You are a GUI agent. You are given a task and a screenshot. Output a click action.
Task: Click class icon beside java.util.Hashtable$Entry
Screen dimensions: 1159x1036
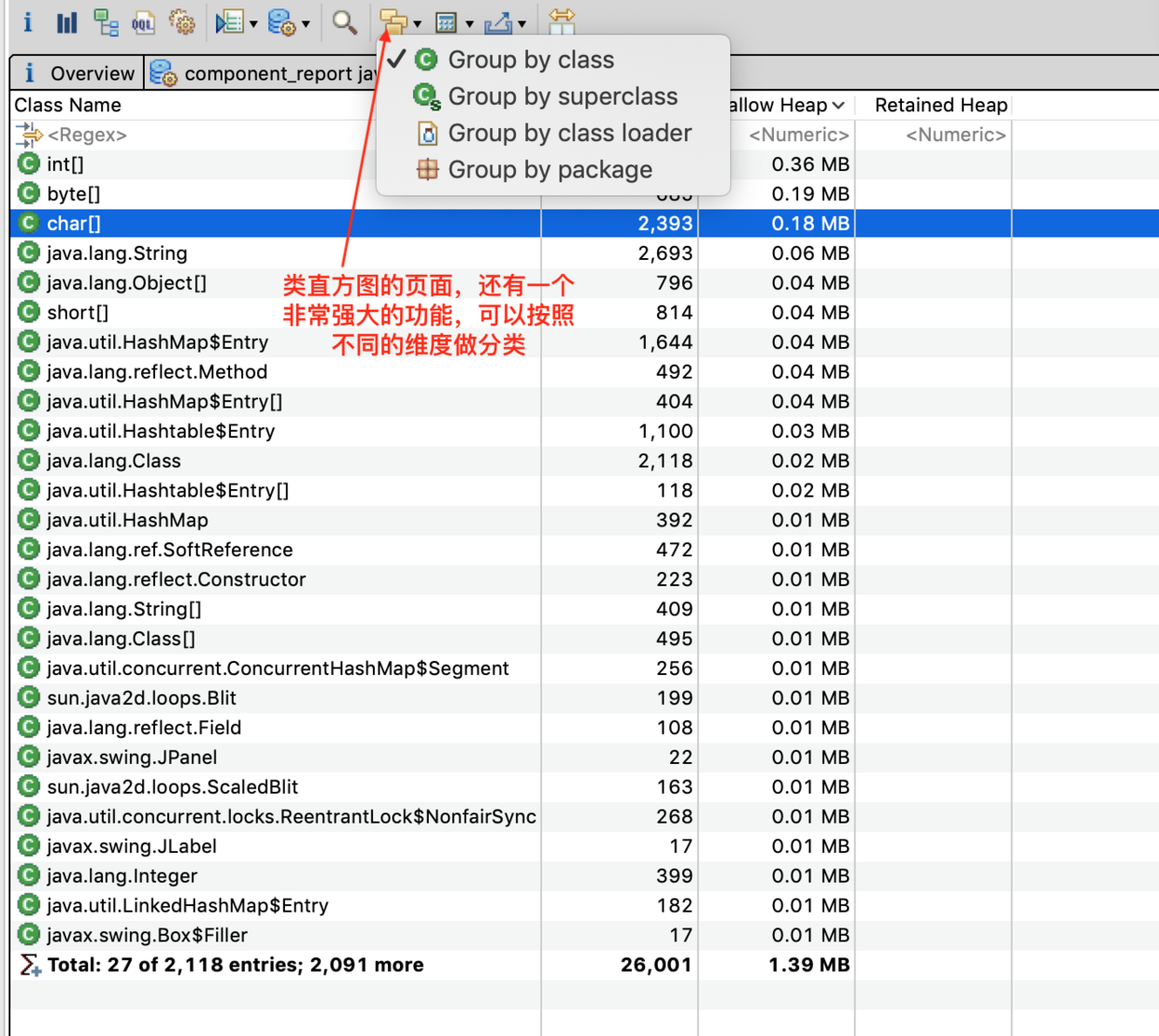29,431
